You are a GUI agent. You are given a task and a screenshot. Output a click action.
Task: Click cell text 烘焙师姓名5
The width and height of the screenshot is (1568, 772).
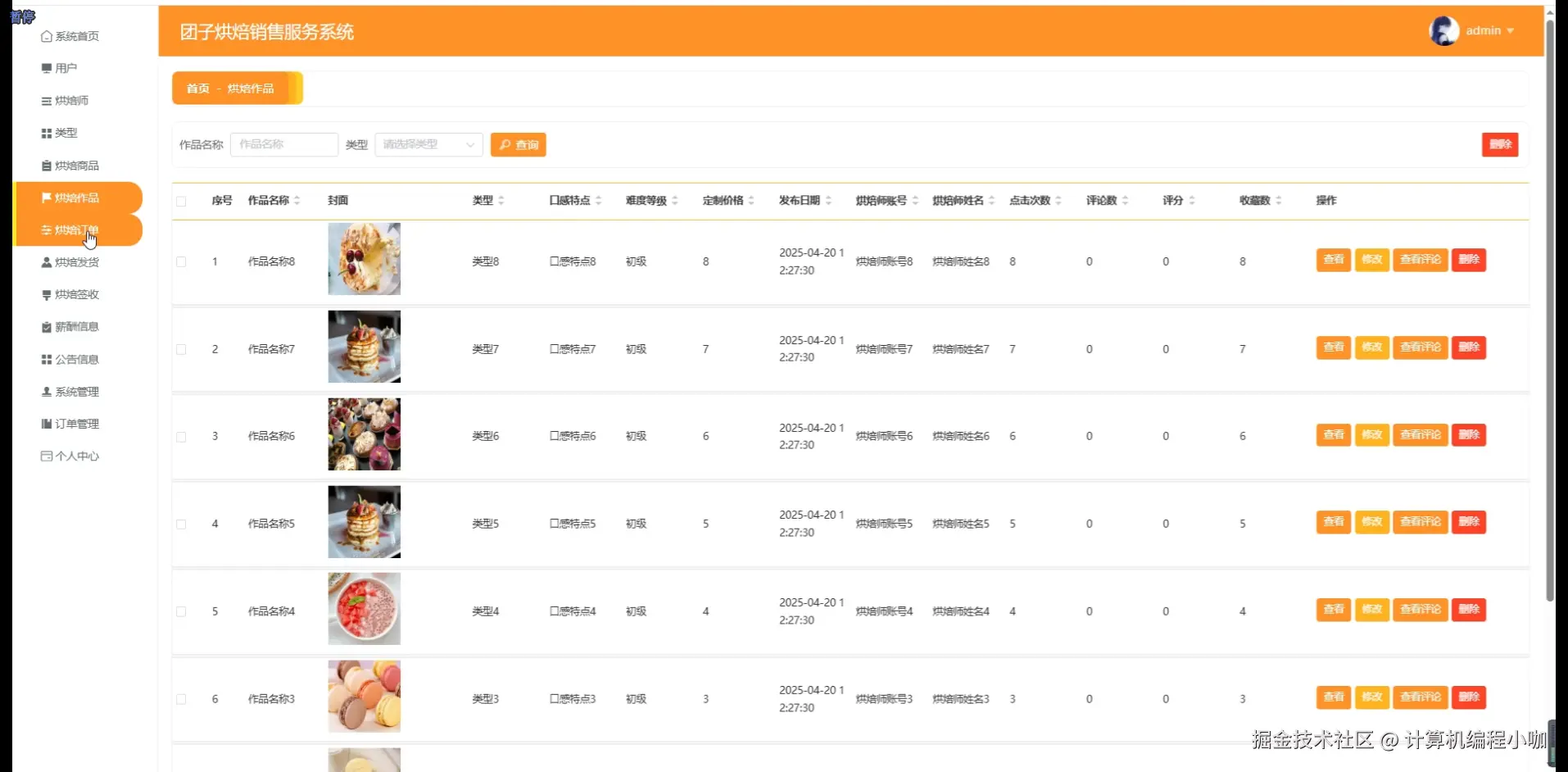(961, 525)
